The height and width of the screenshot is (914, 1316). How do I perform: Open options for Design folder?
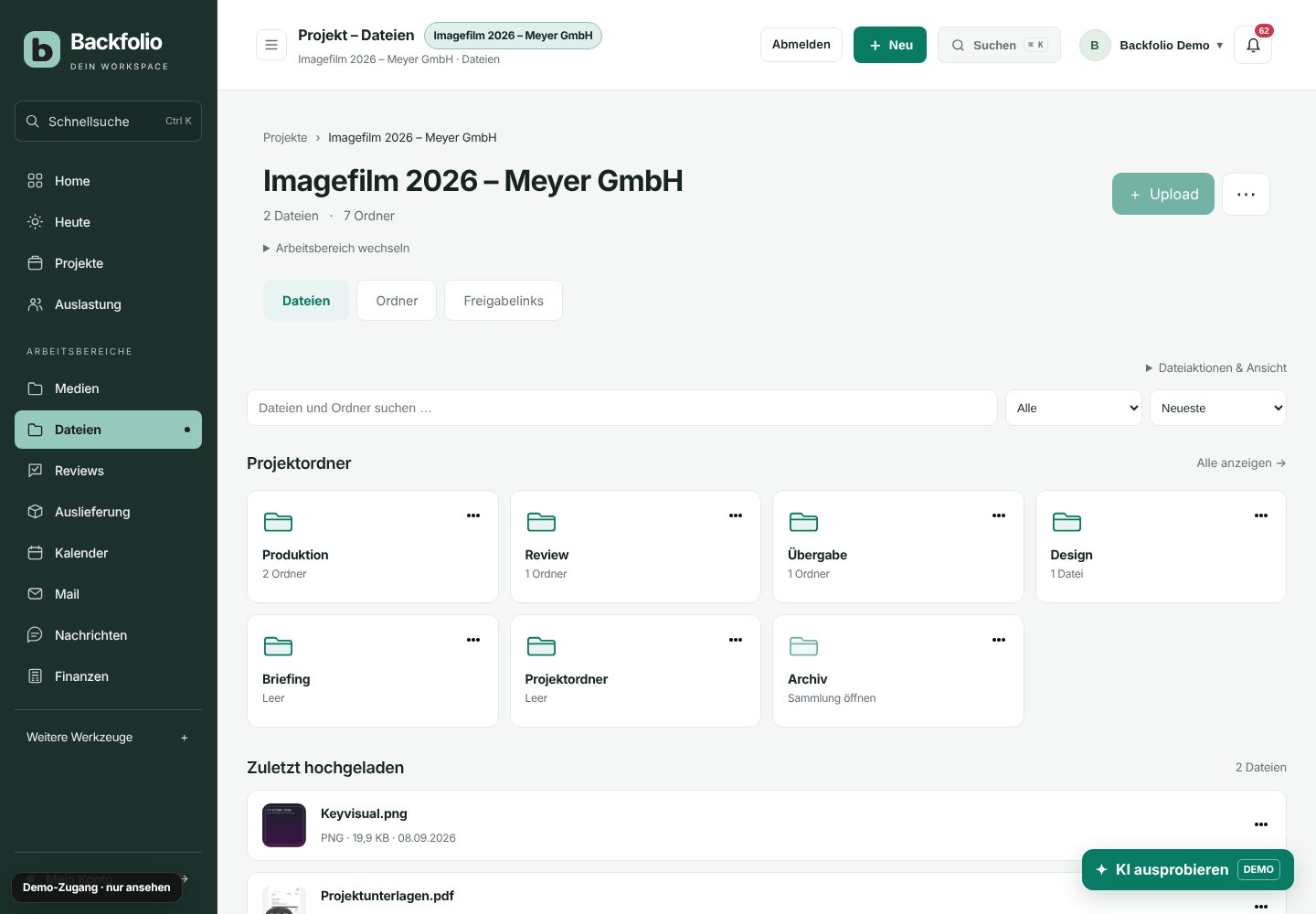click(1261, 515)
